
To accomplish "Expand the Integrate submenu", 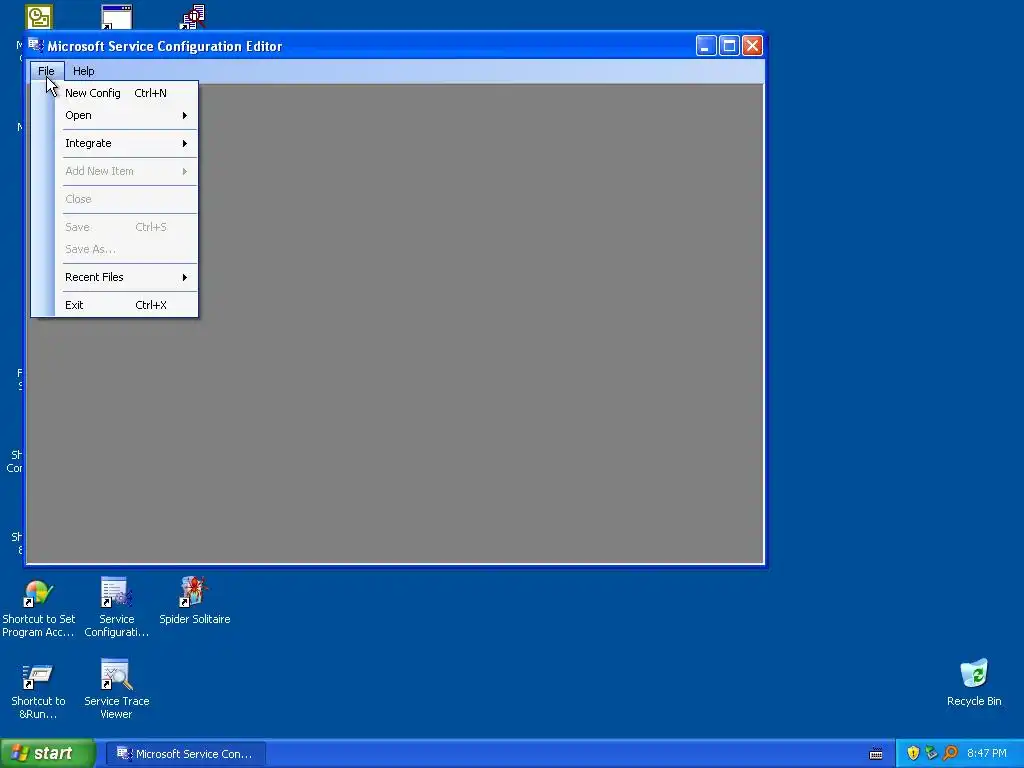I will click(115, 143).
